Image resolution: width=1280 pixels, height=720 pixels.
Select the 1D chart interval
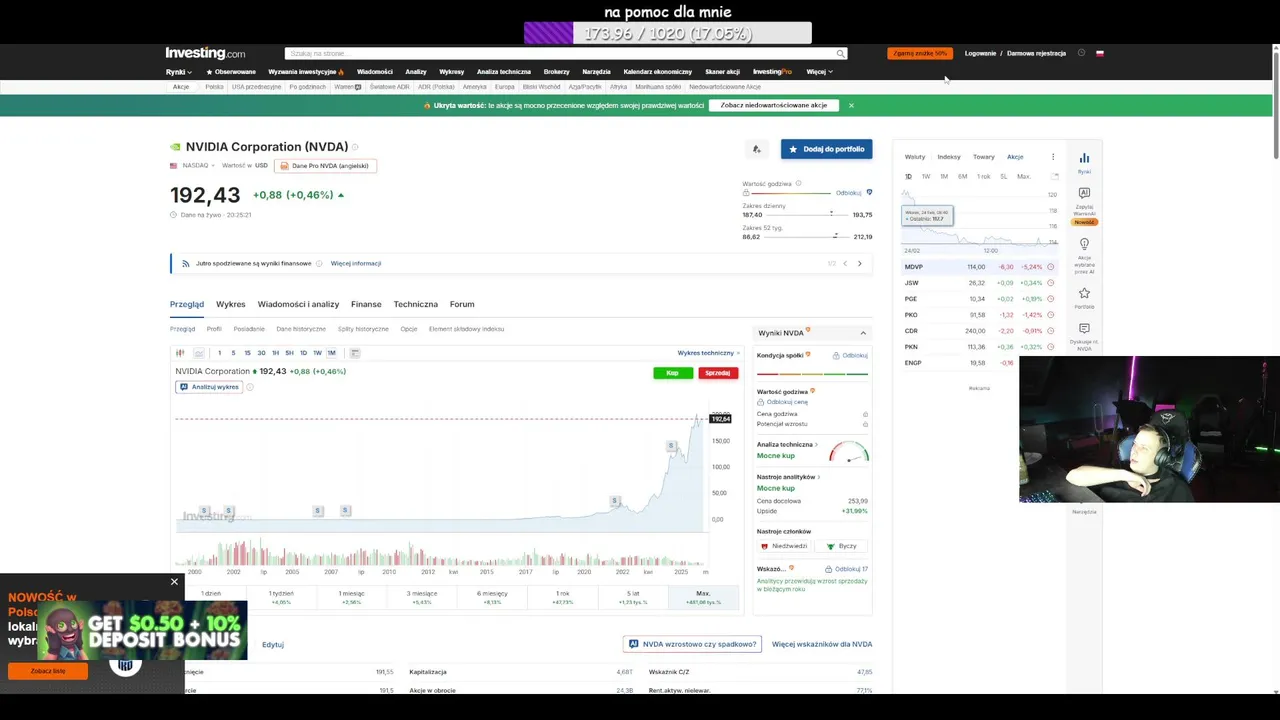click(x=303, y=353)
